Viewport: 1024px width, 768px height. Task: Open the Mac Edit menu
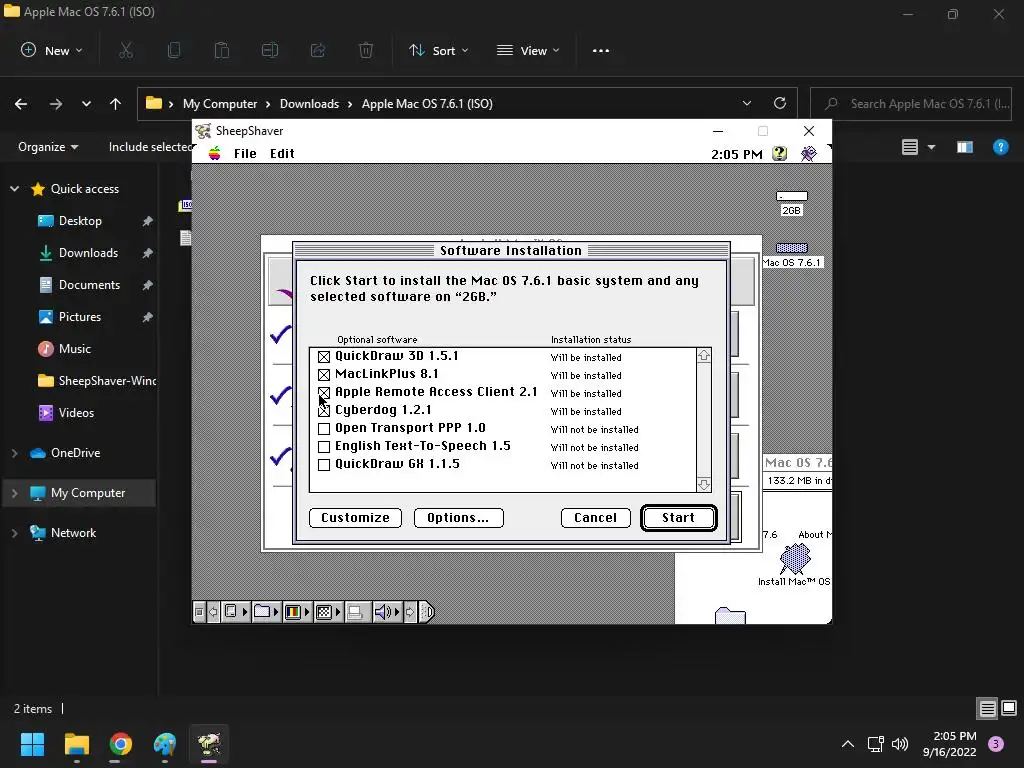[282, 153]
